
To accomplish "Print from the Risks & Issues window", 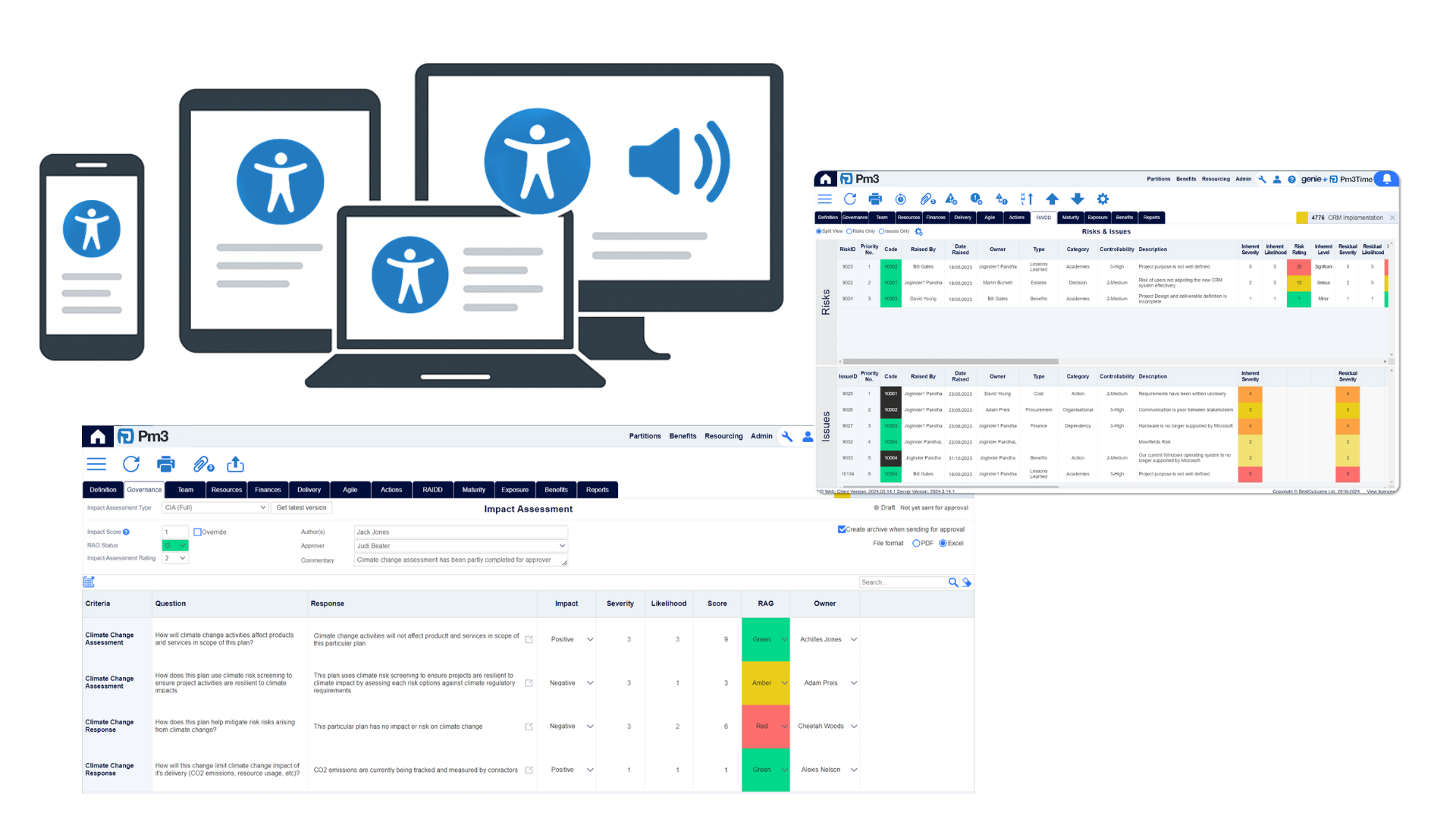I will [x=875, y=199].
